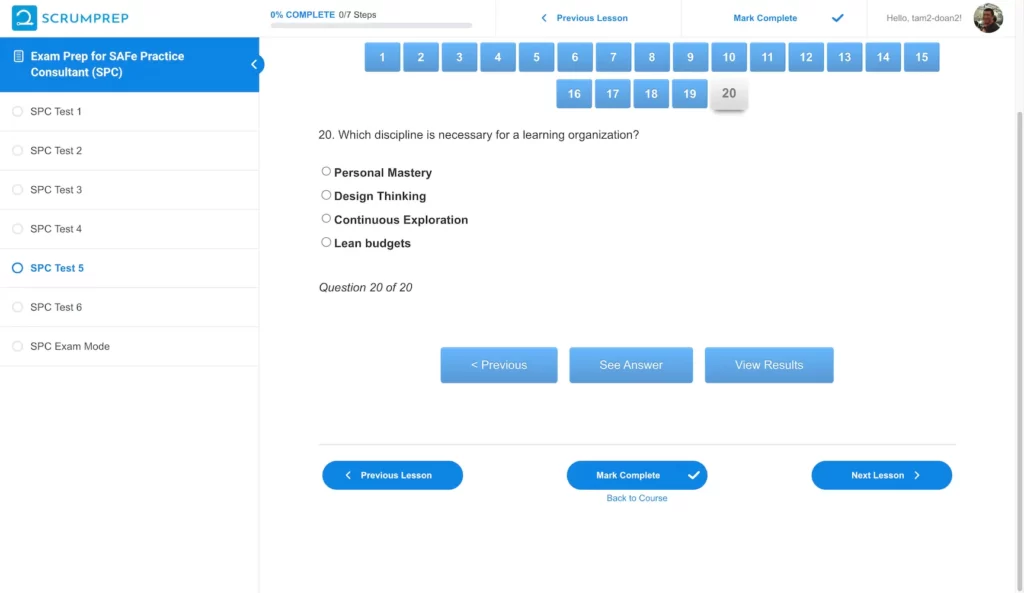
Task: Click the status circle beside SPC Exam Mode
Action: [17, 346]
